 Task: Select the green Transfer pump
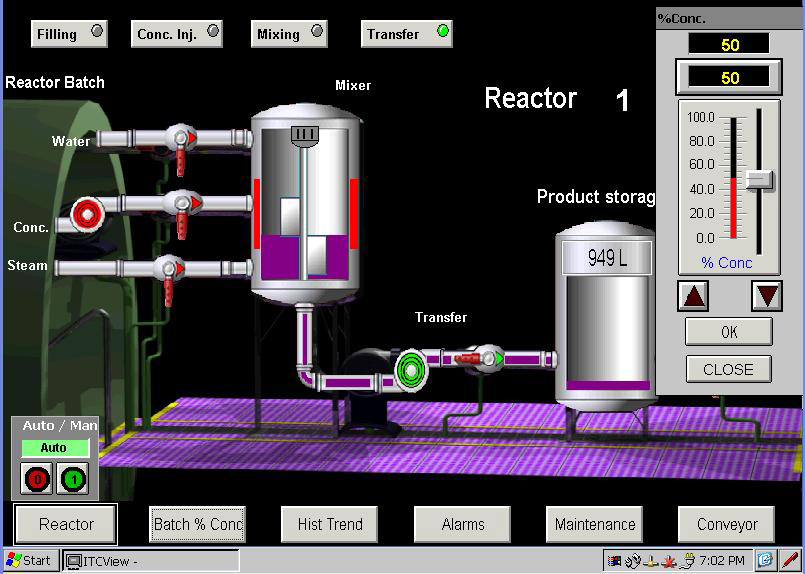(x=412, y=370)
